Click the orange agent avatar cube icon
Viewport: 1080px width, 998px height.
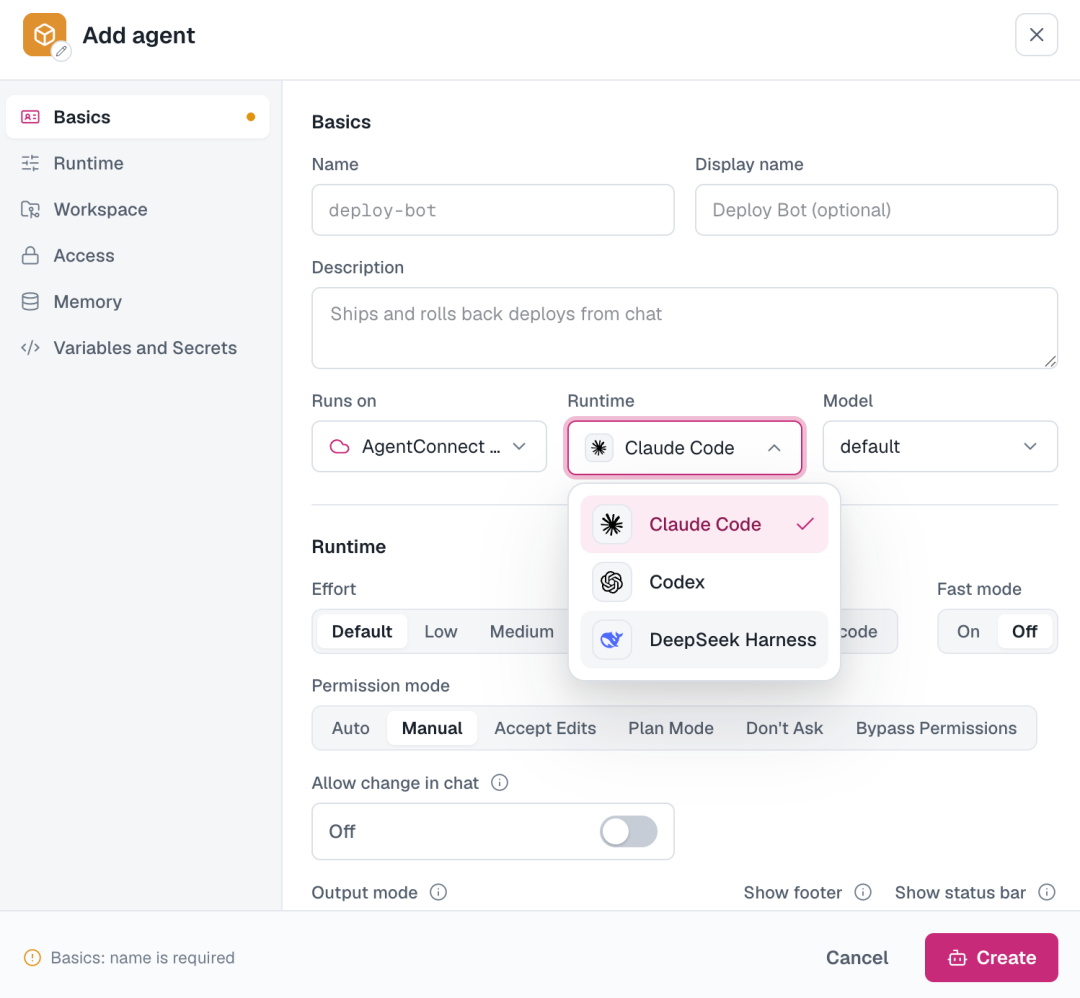pyautogui.click(x=44, y=34)
